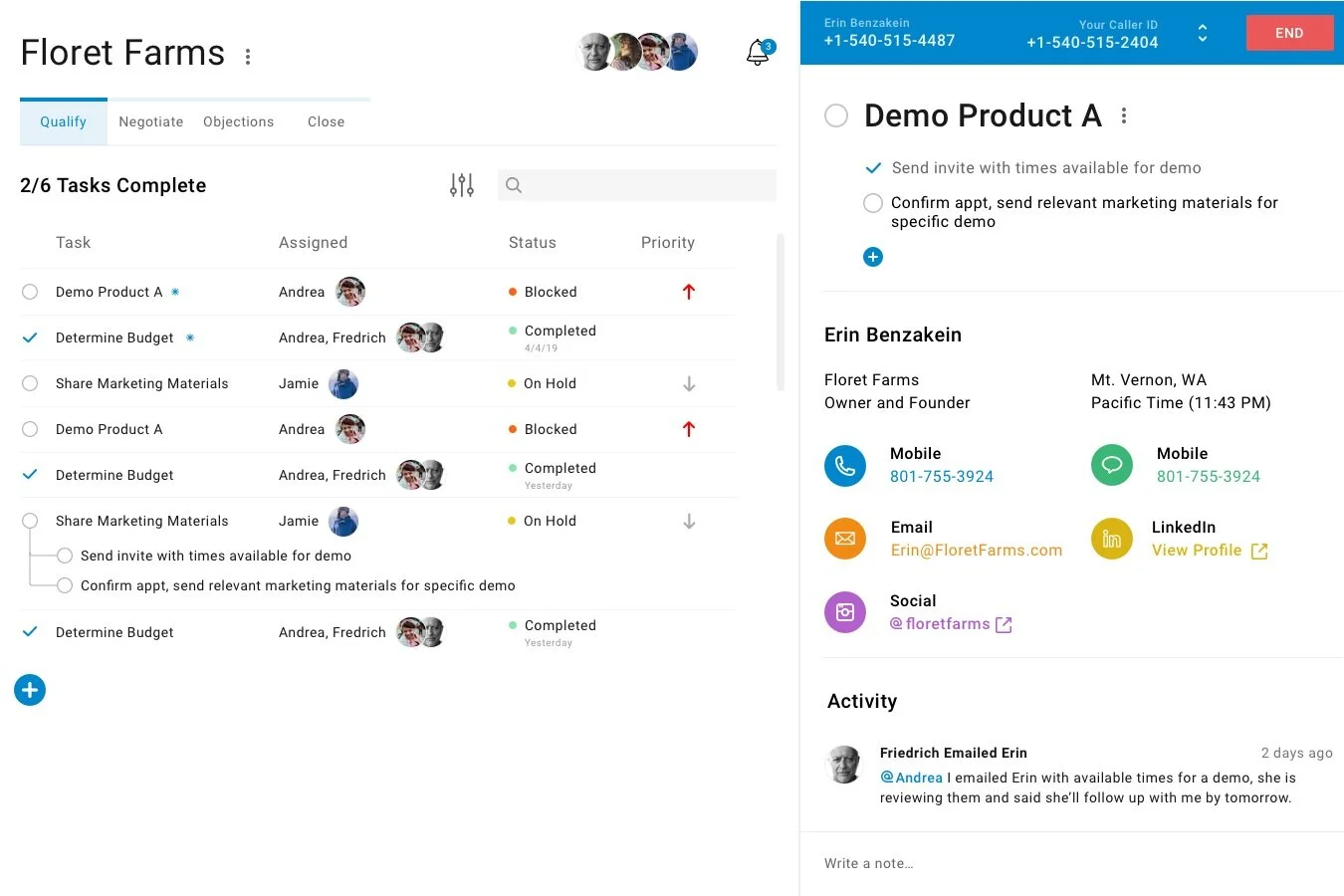Toggle completion circle for expanded Share Marketing Materials
Viewport: 1344px width, 896px height.
[30, 521]
